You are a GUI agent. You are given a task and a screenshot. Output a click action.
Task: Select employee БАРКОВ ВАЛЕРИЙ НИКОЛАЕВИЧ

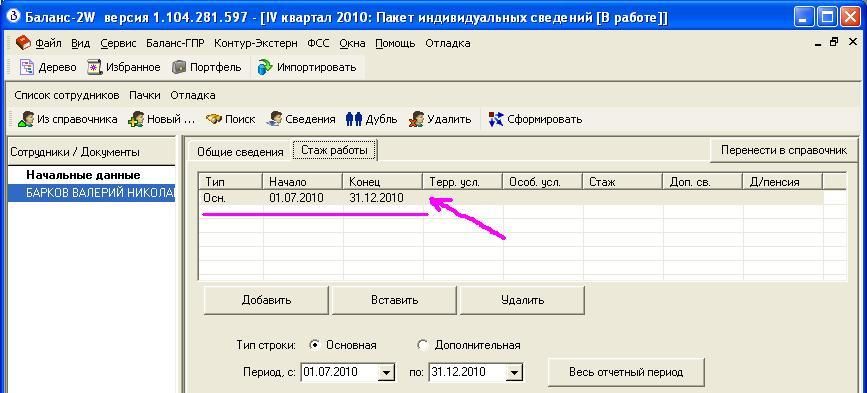tap(92, 193)
